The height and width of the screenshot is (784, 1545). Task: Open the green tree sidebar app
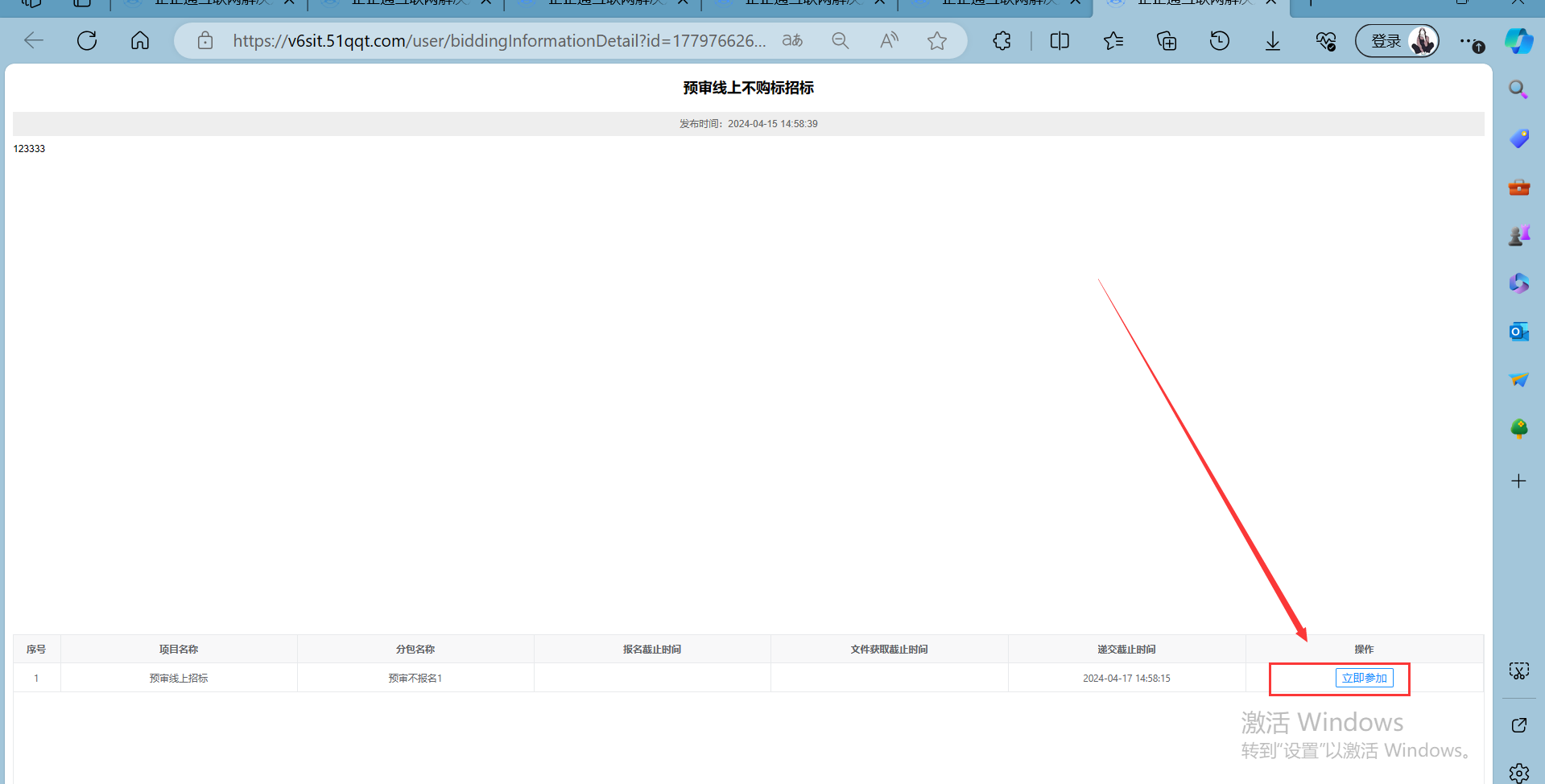point(1519,428)
